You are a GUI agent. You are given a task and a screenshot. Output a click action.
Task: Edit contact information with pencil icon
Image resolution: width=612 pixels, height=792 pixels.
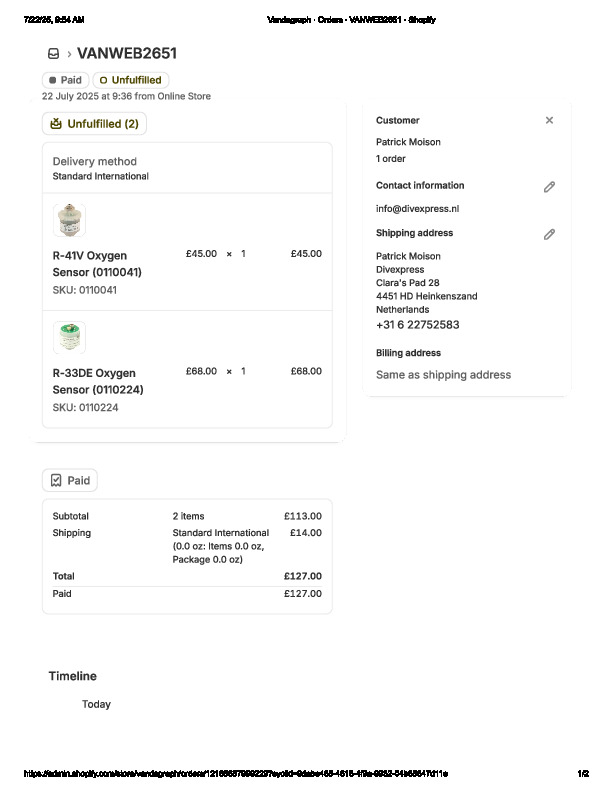click(549, 187)
